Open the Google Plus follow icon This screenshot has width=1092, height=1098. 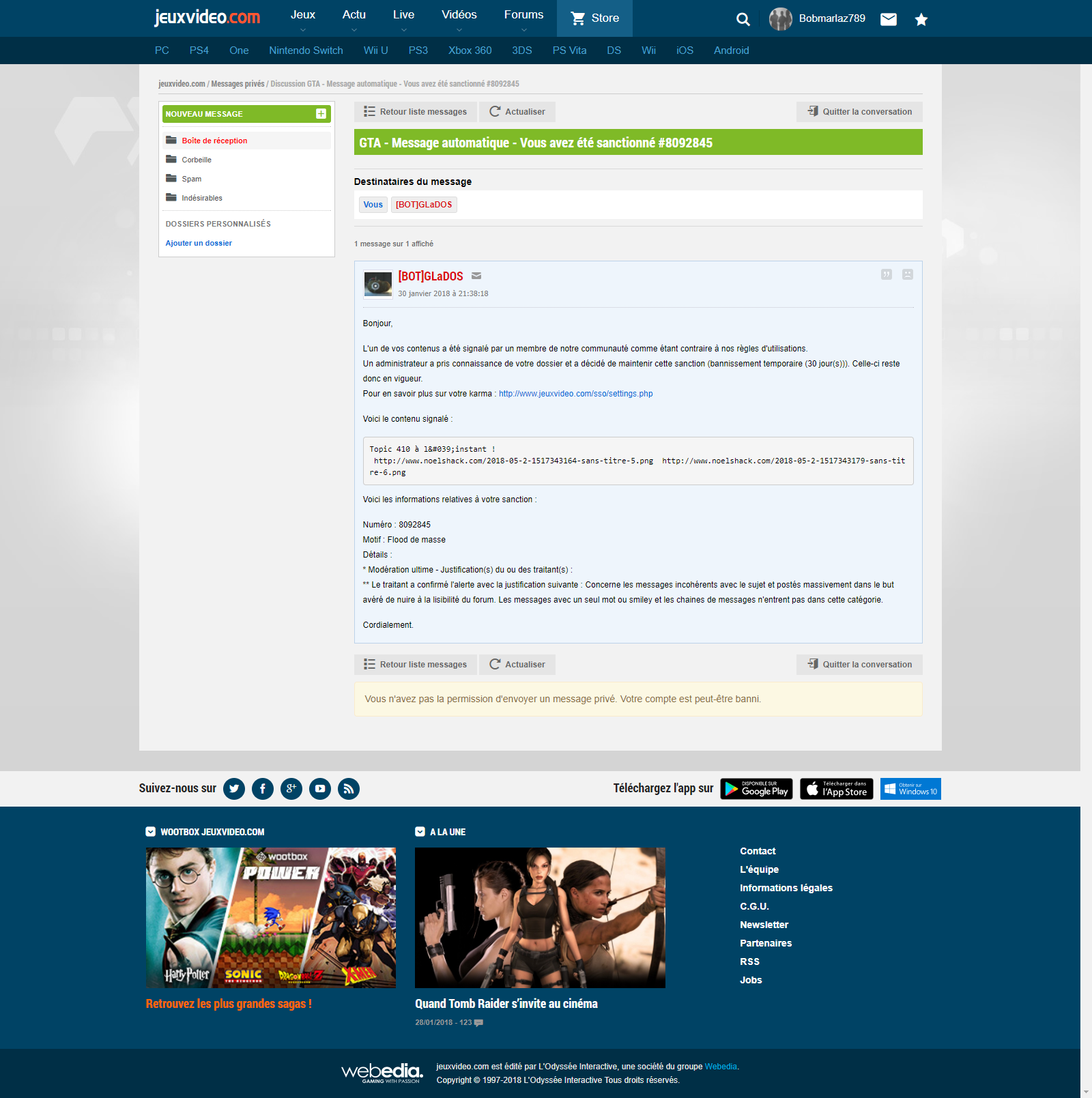click(x=291, y=789)
